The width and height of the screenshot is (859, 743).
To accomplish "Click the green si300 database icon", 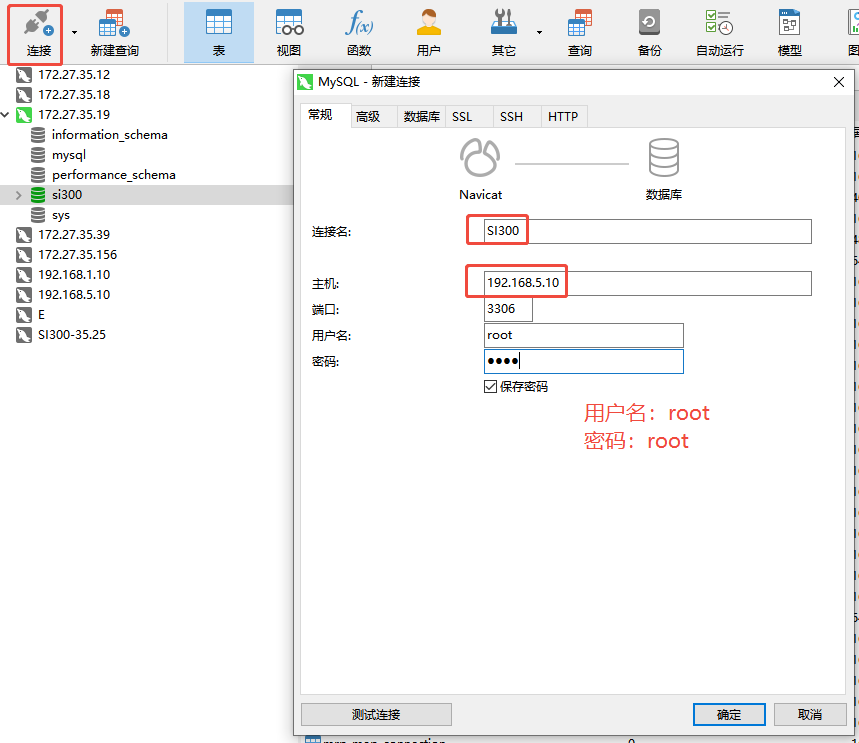I will tap(38, 195).
